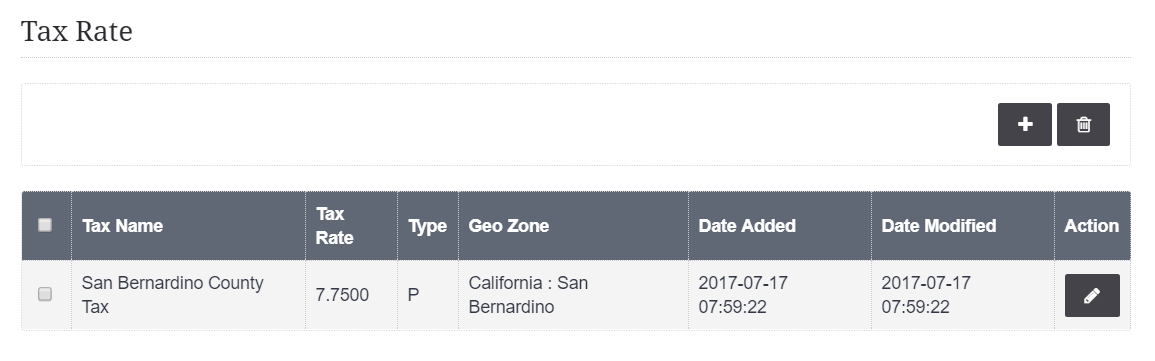Click the Action column header
The width and height of the screenshot is (1155, 361).
tap(1092, 225)
